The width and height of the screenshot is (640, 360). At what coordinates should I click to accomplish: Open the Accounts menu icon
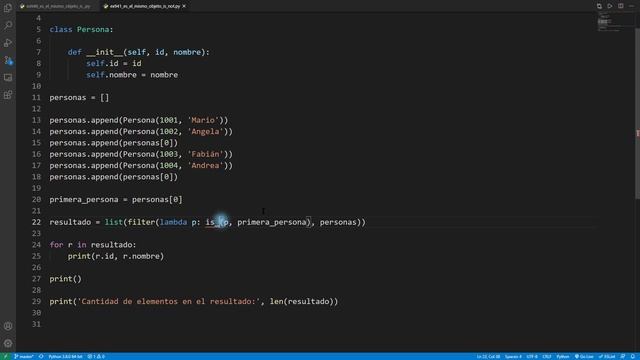click(8, 326)
